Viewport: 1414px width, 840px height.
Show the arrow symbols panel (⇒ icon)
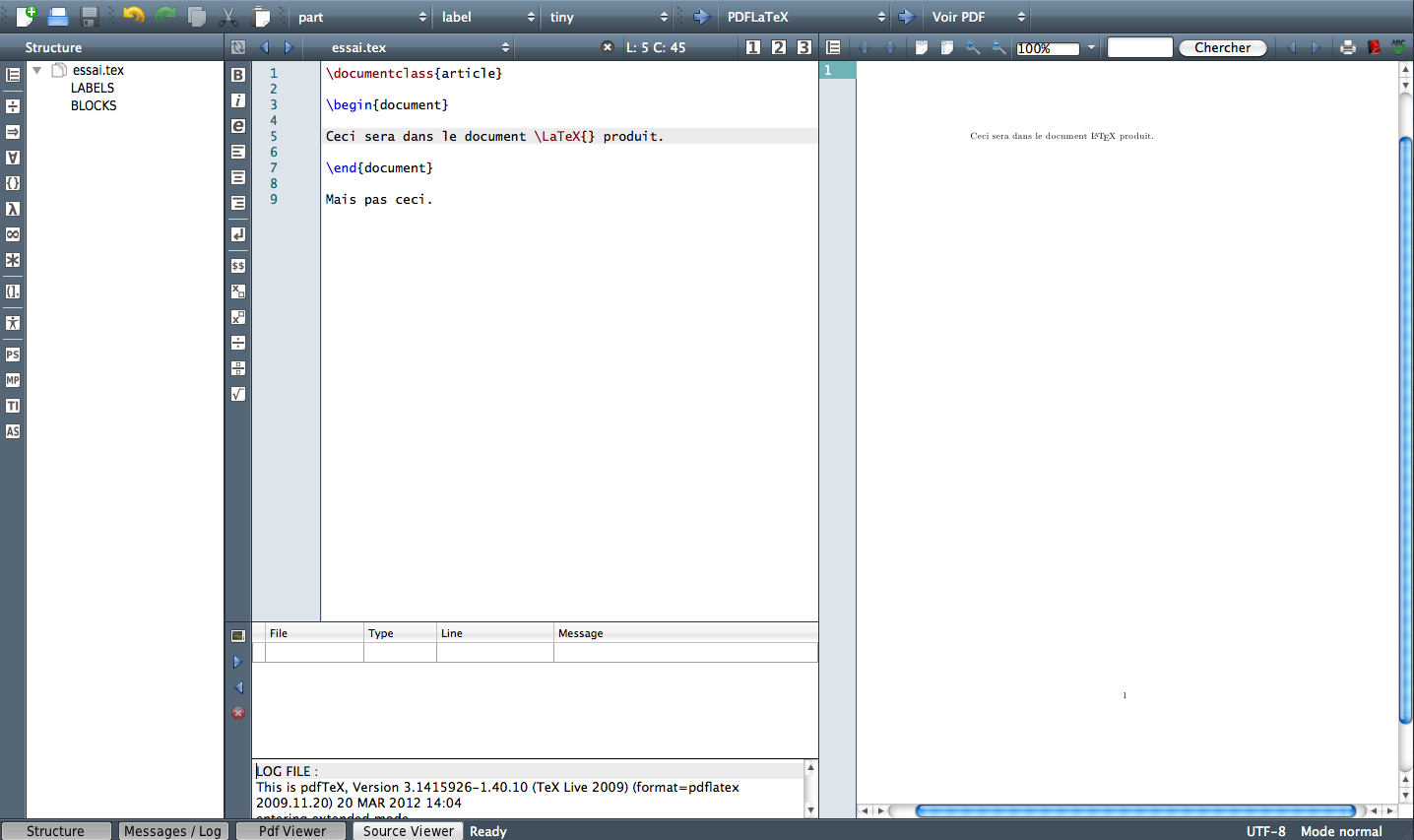[x=13, y=132]
